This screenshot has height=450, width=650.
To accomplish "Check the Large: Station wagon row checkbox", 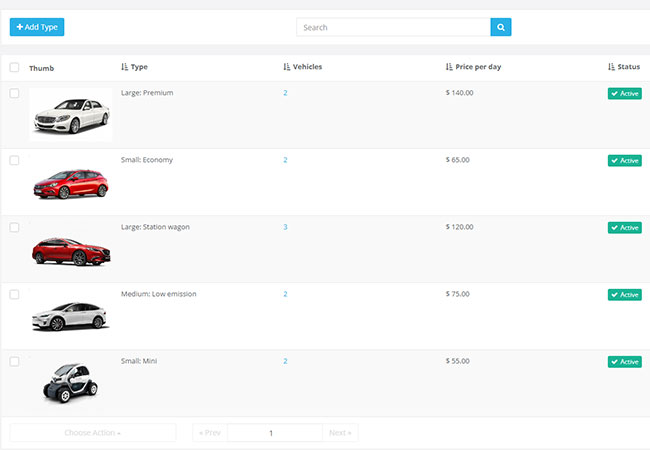I will pos(15,227).
